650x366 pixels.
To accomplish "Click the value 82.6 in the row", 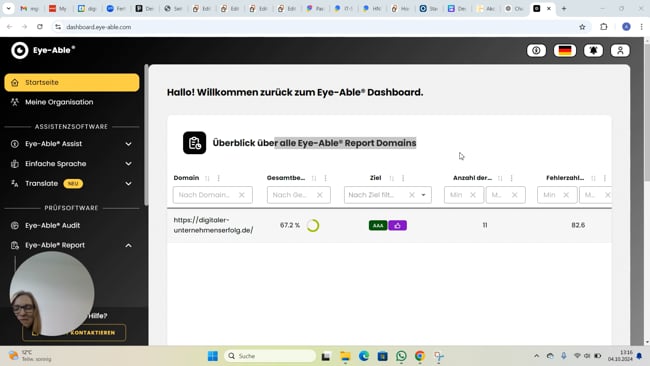I will tap(578, 225).
